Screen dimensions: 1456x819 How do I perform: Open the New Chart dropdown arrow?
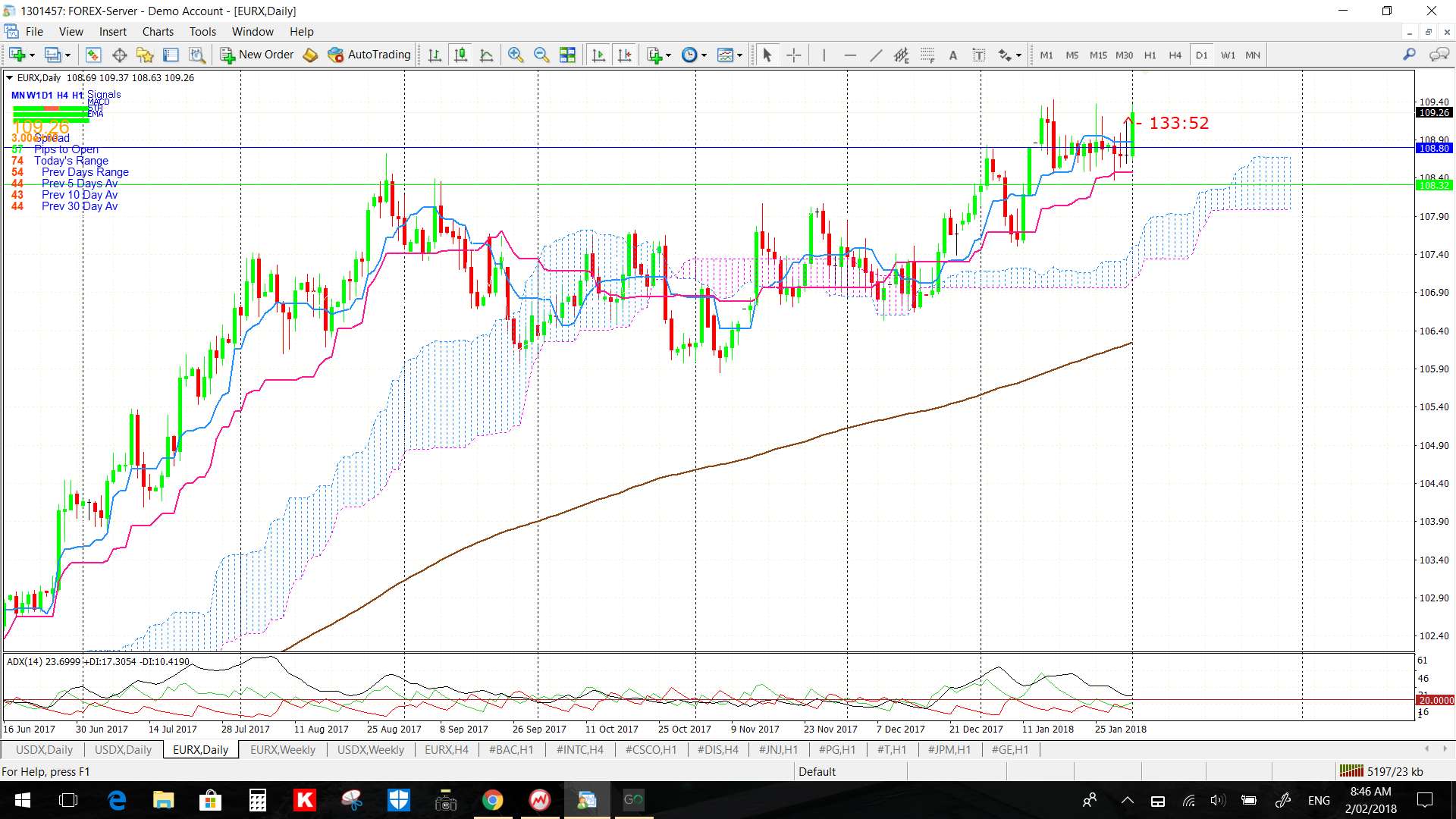(32, 55)
